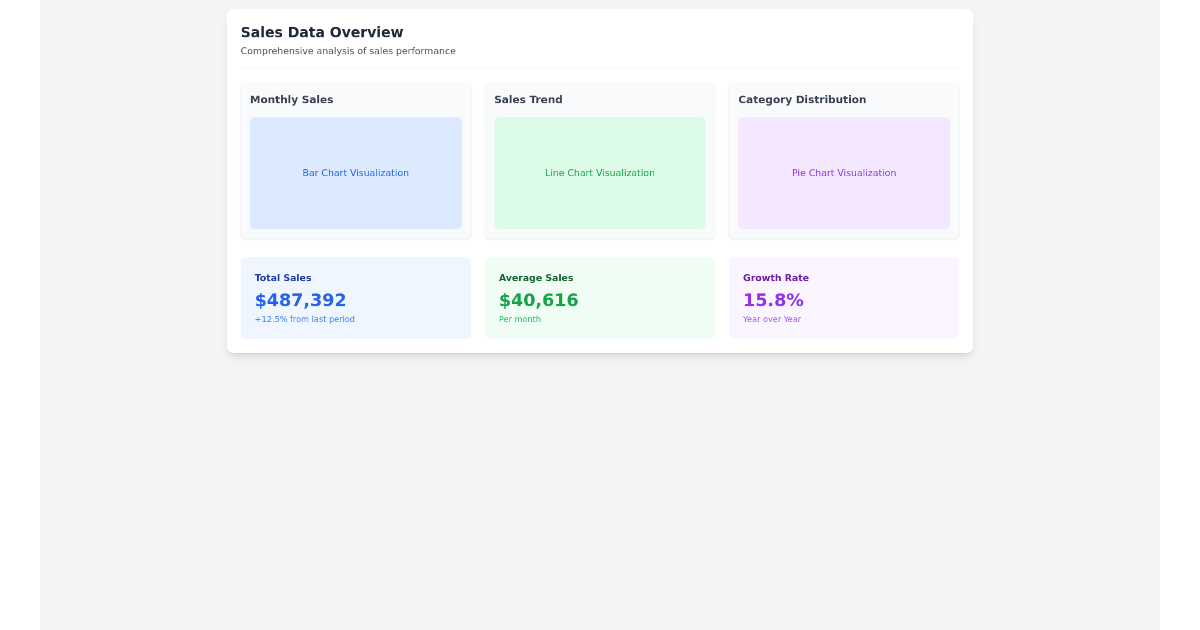1200x630 pixels.
Task: Click the Year over Year label
Action: (772, 319)
